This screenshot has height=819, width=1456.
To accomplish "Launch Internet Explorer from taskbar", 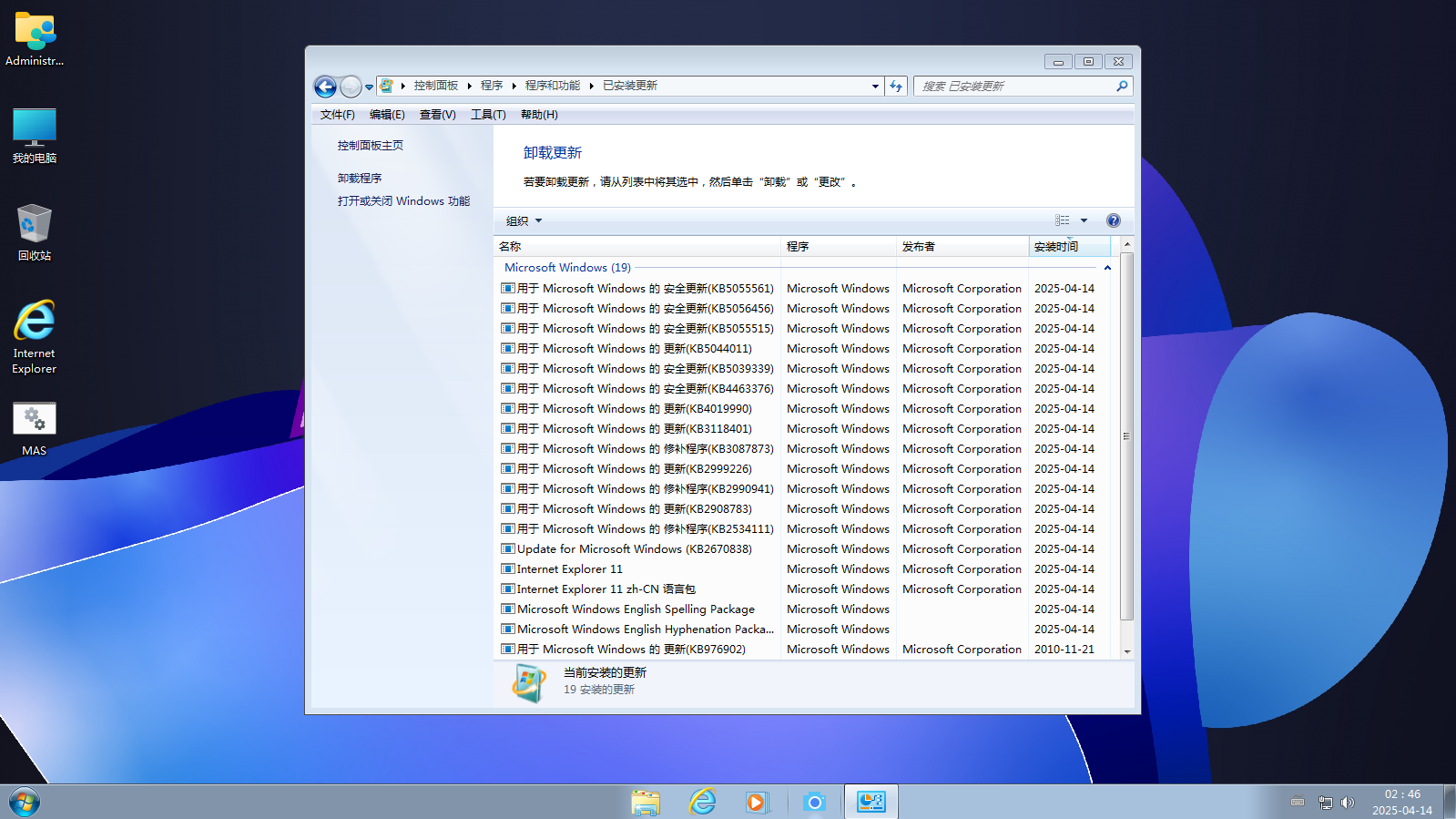I will [x=702, y=803].
